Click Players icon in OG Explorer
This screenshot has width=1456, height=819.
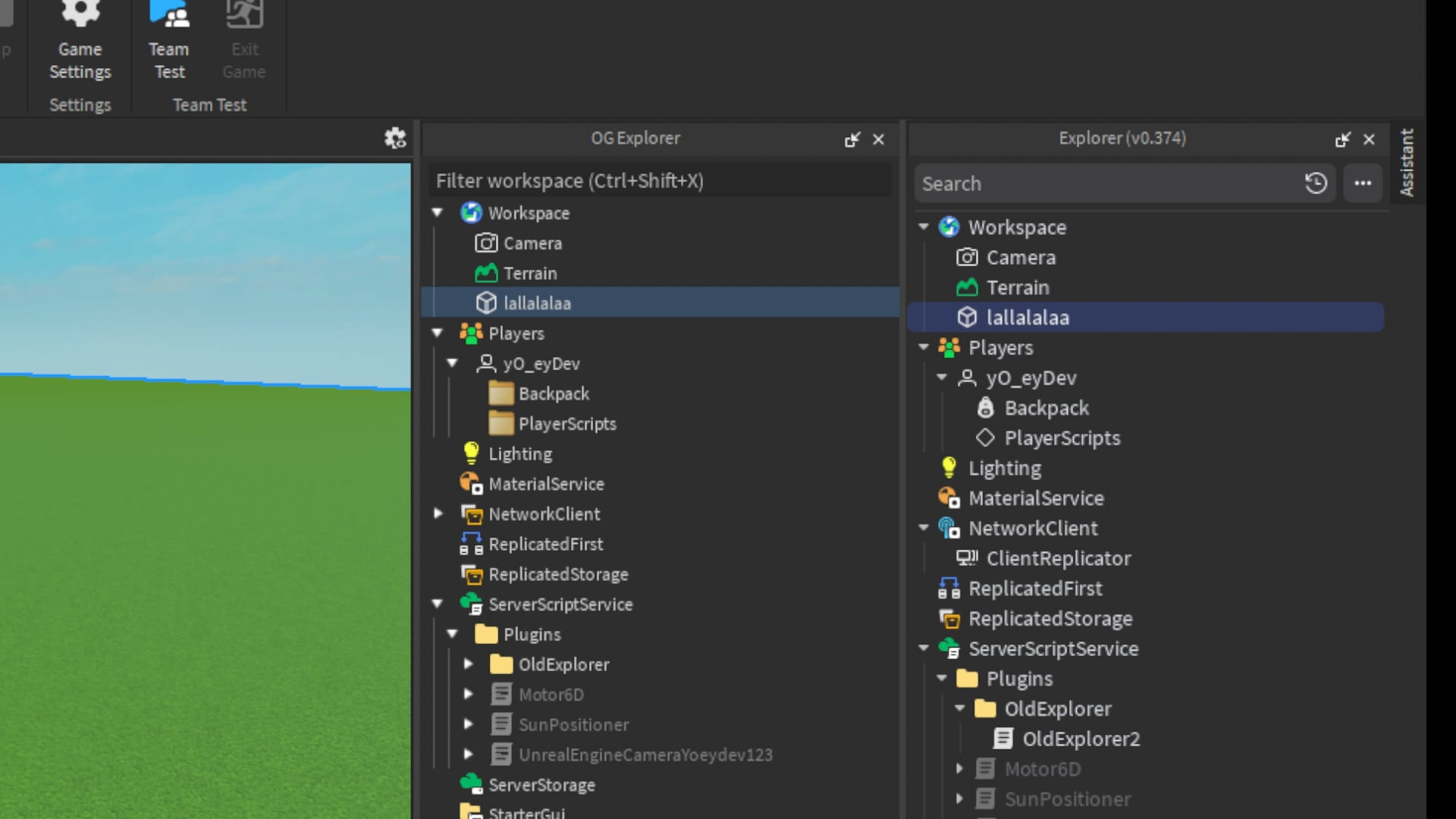pyautogui.click(x=471, y=333)
